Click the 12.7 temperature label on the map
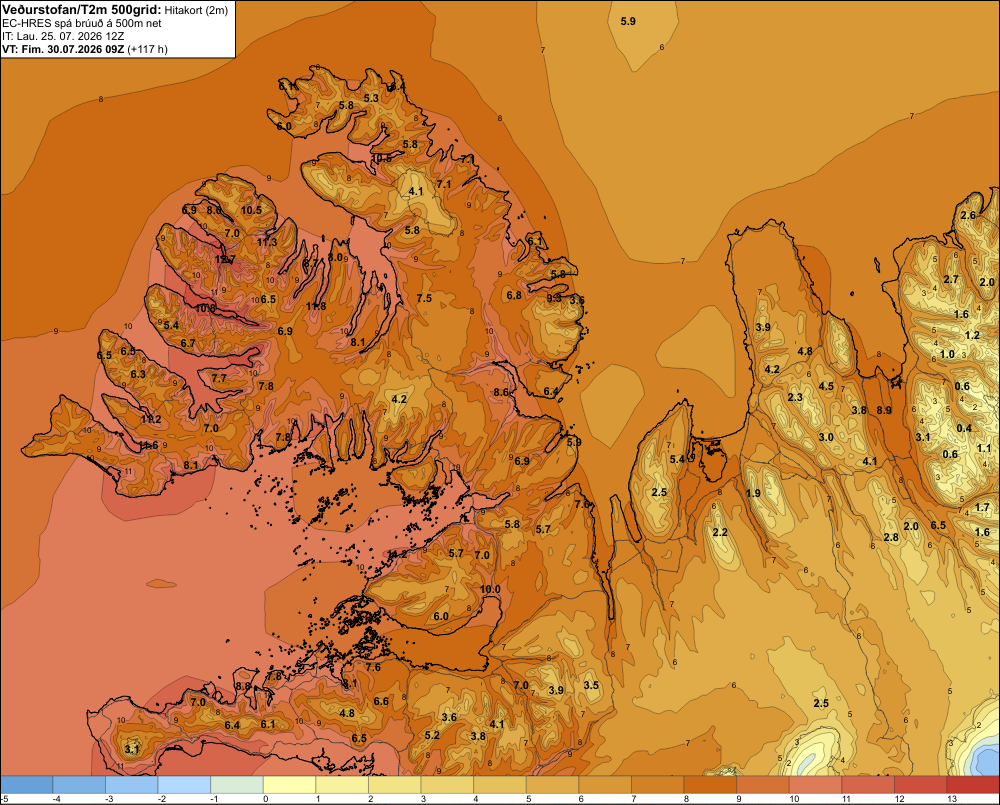This screenshot has height=805, width=1000. click(x=225, y=260)
